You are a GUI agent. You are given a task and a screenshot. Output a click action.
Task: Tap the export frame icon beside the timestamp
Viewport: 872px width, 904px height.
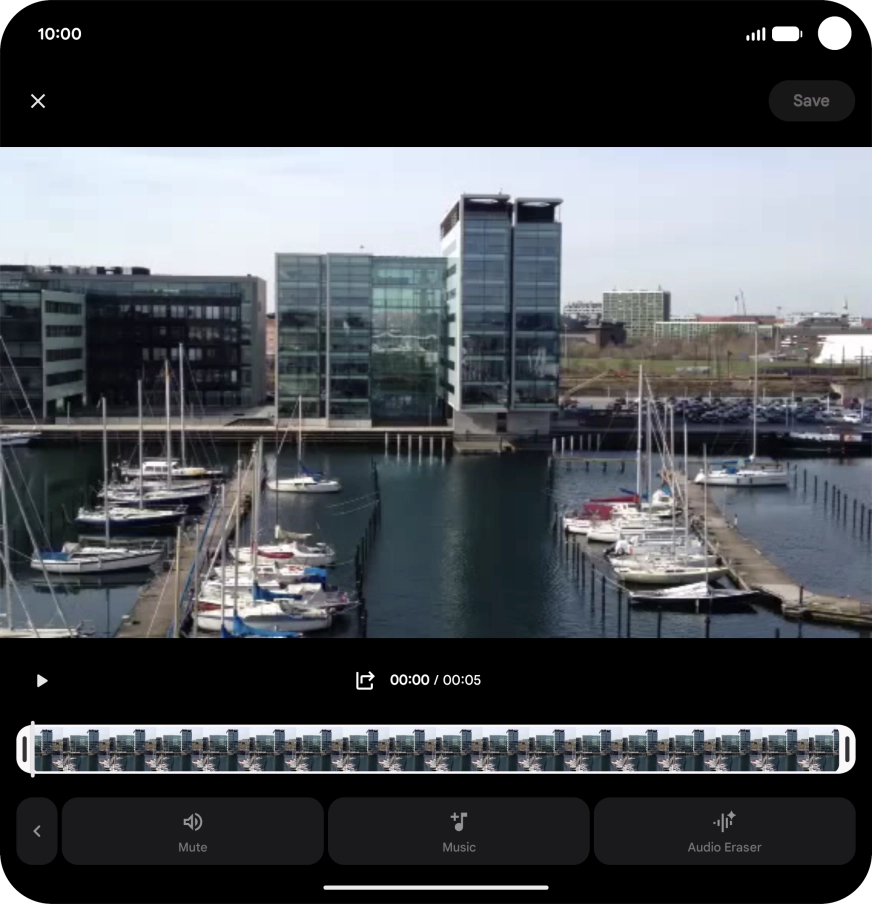click(x=365, y=680)
